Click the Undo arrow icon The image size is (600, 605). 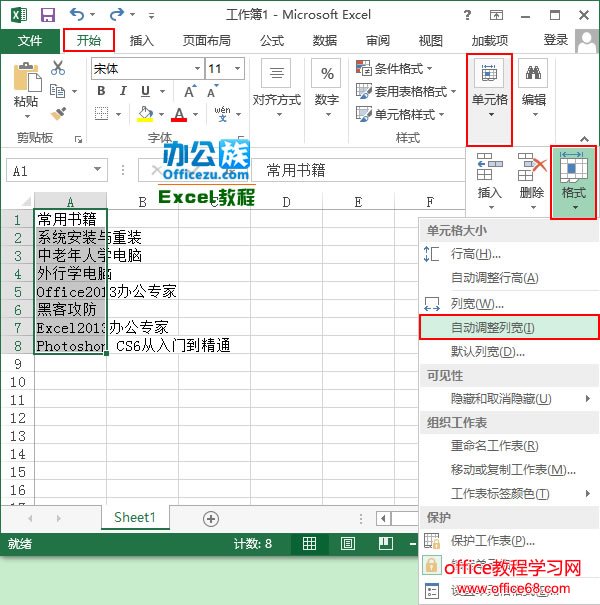coord(76,15)
